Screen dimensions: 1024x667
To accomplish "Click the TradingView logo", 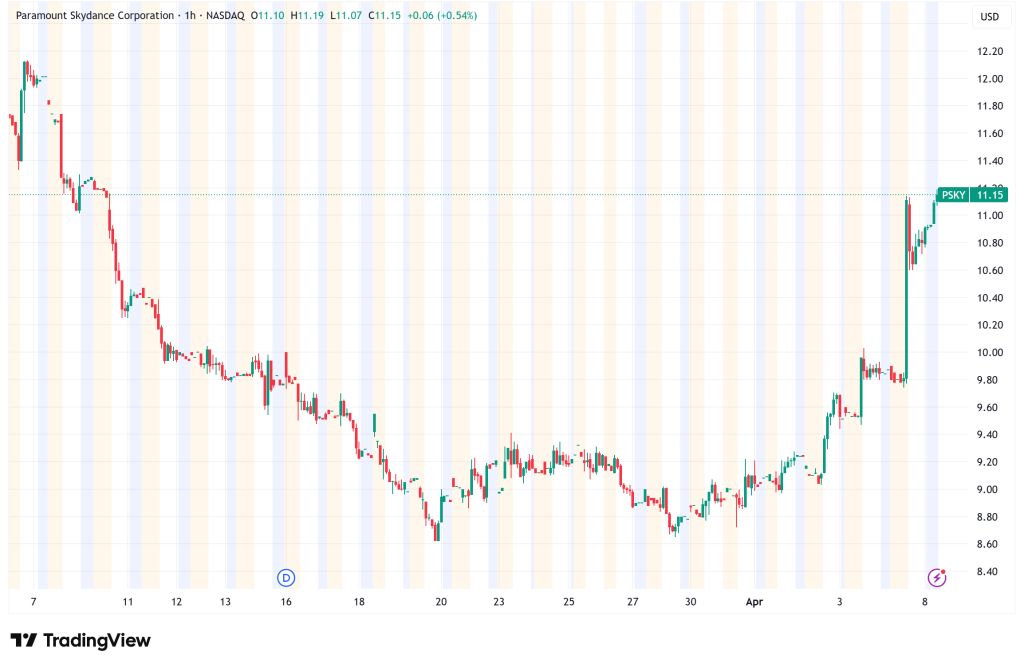I will click(x=80, y=640).
